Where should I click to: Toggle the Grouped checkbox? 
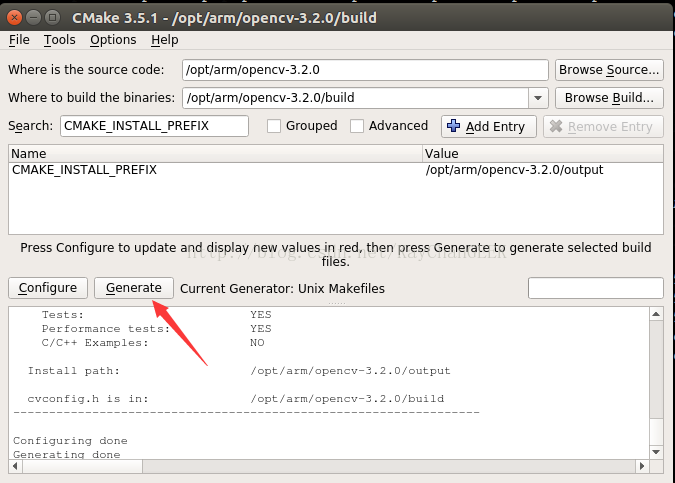point(274,126)
